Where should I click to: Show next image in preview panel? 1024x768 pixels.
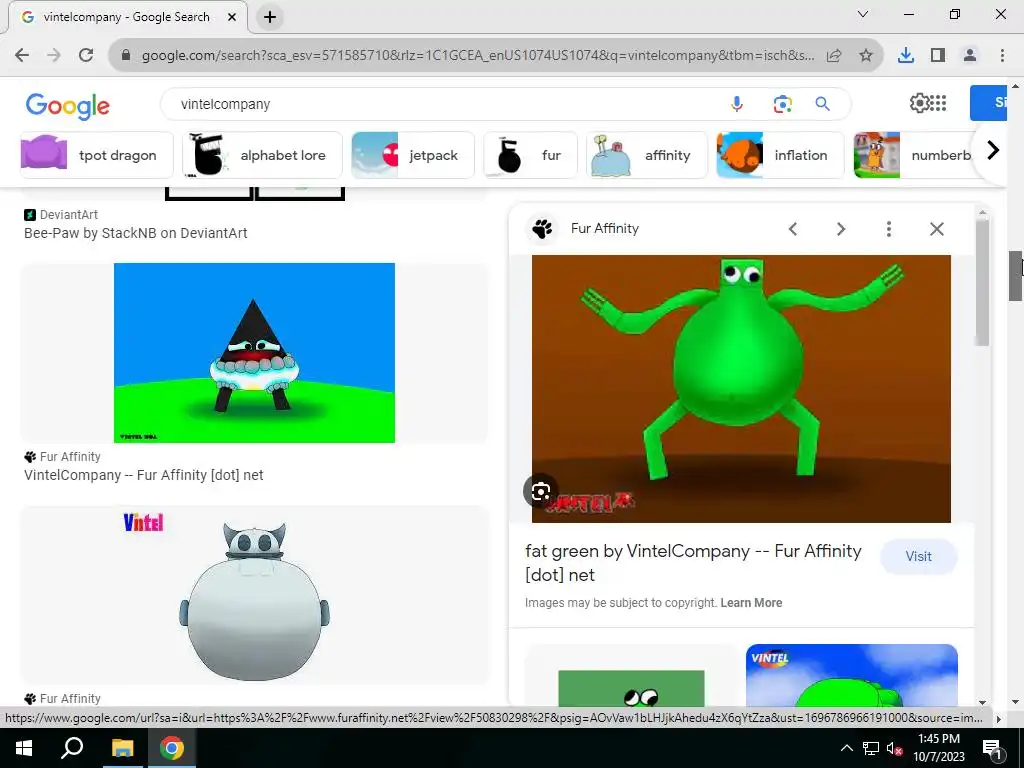[841, 229]
